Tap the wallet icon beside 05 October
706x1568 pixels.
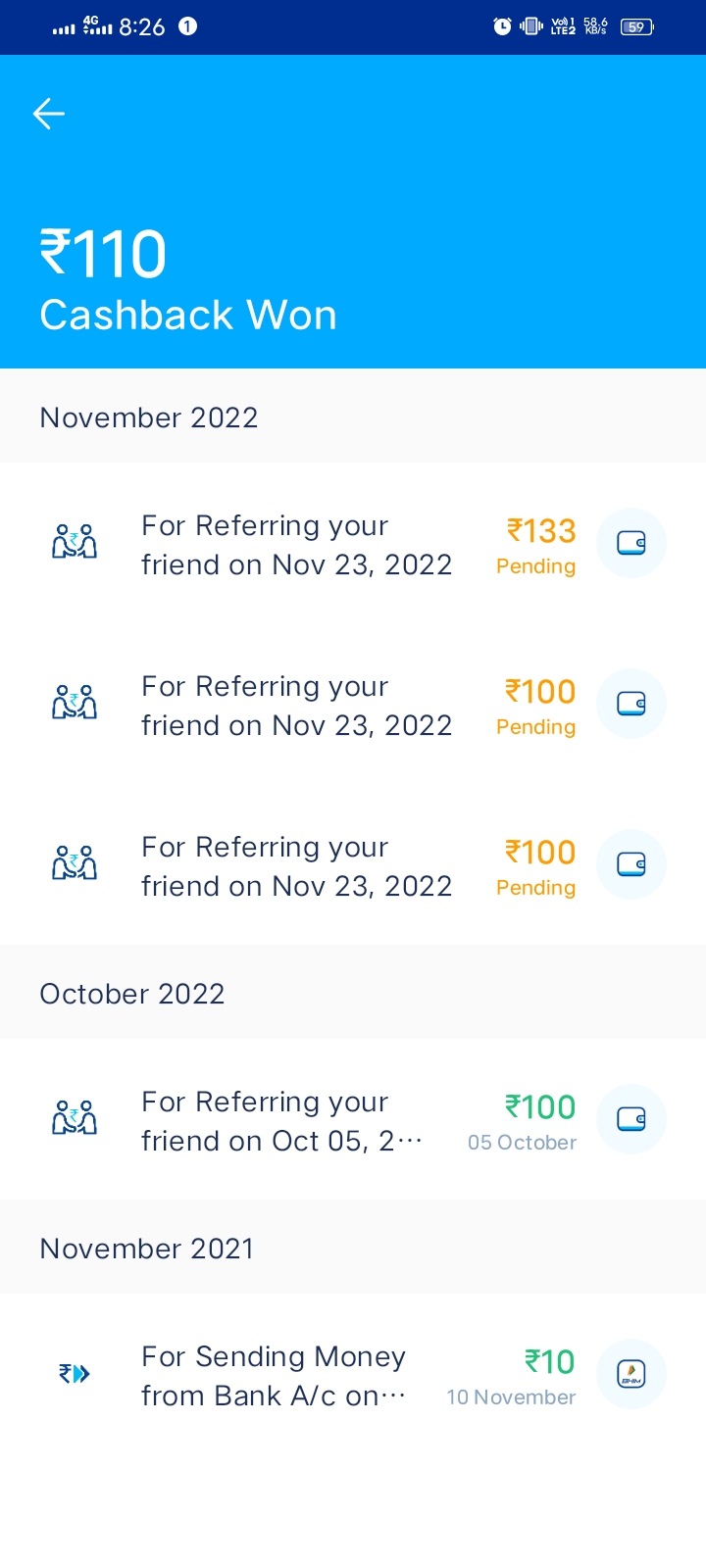coord(631,1119)
